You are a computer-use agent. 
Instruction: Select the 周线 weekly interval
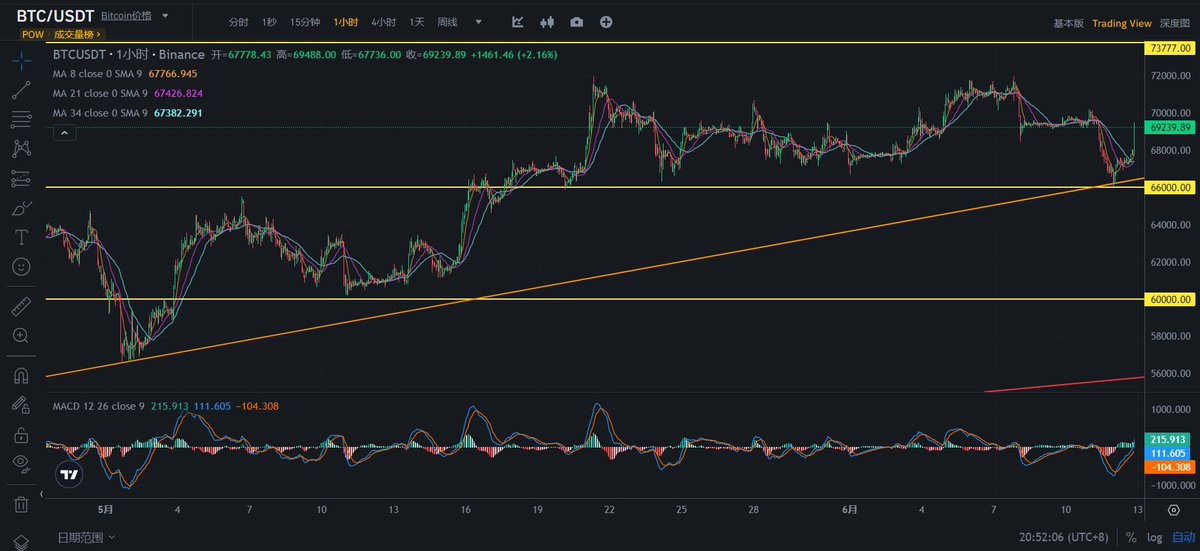[449, 22]
